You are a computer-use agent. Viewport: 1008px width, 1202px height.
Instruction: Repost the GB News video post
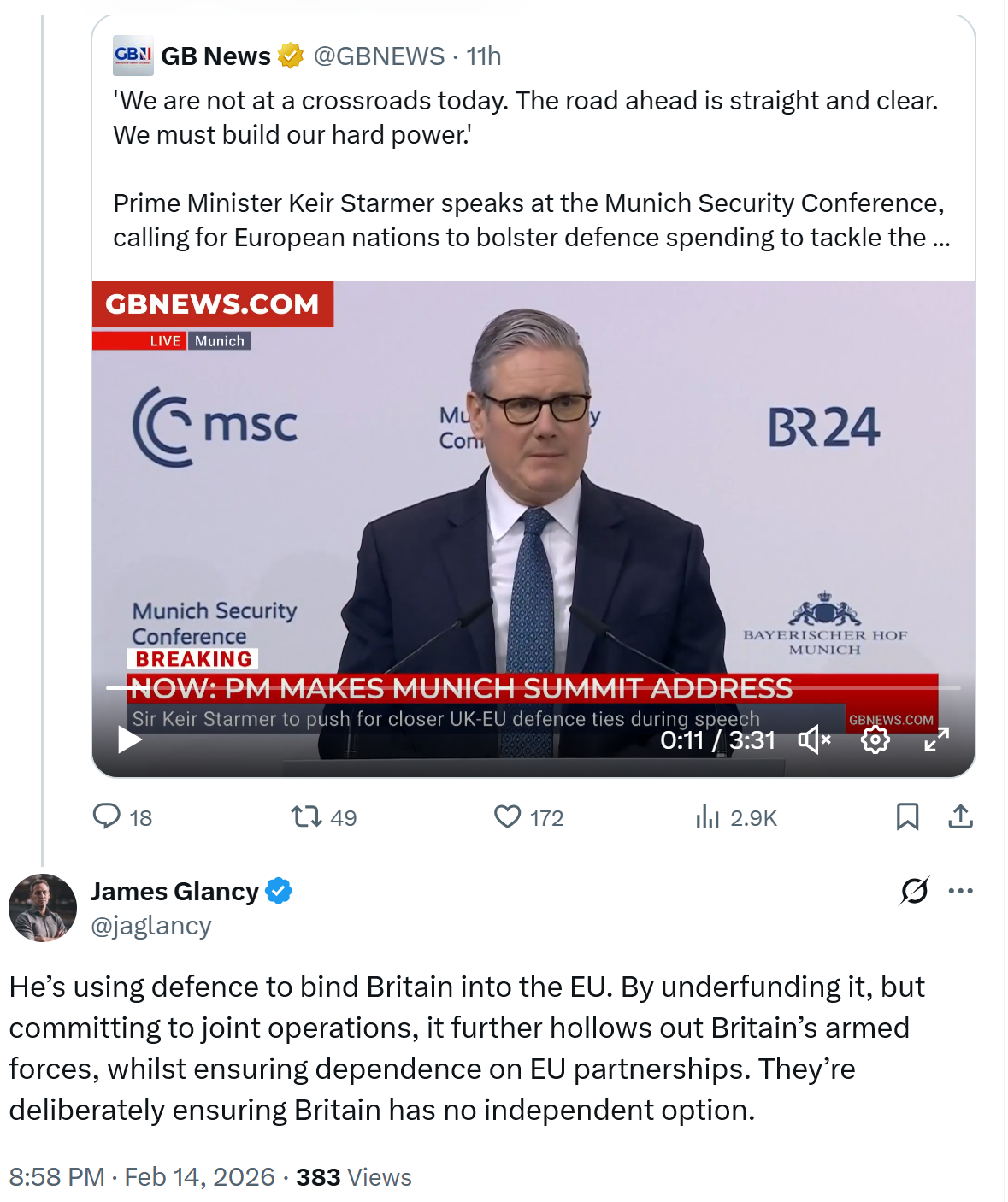[x=307, y=816]
